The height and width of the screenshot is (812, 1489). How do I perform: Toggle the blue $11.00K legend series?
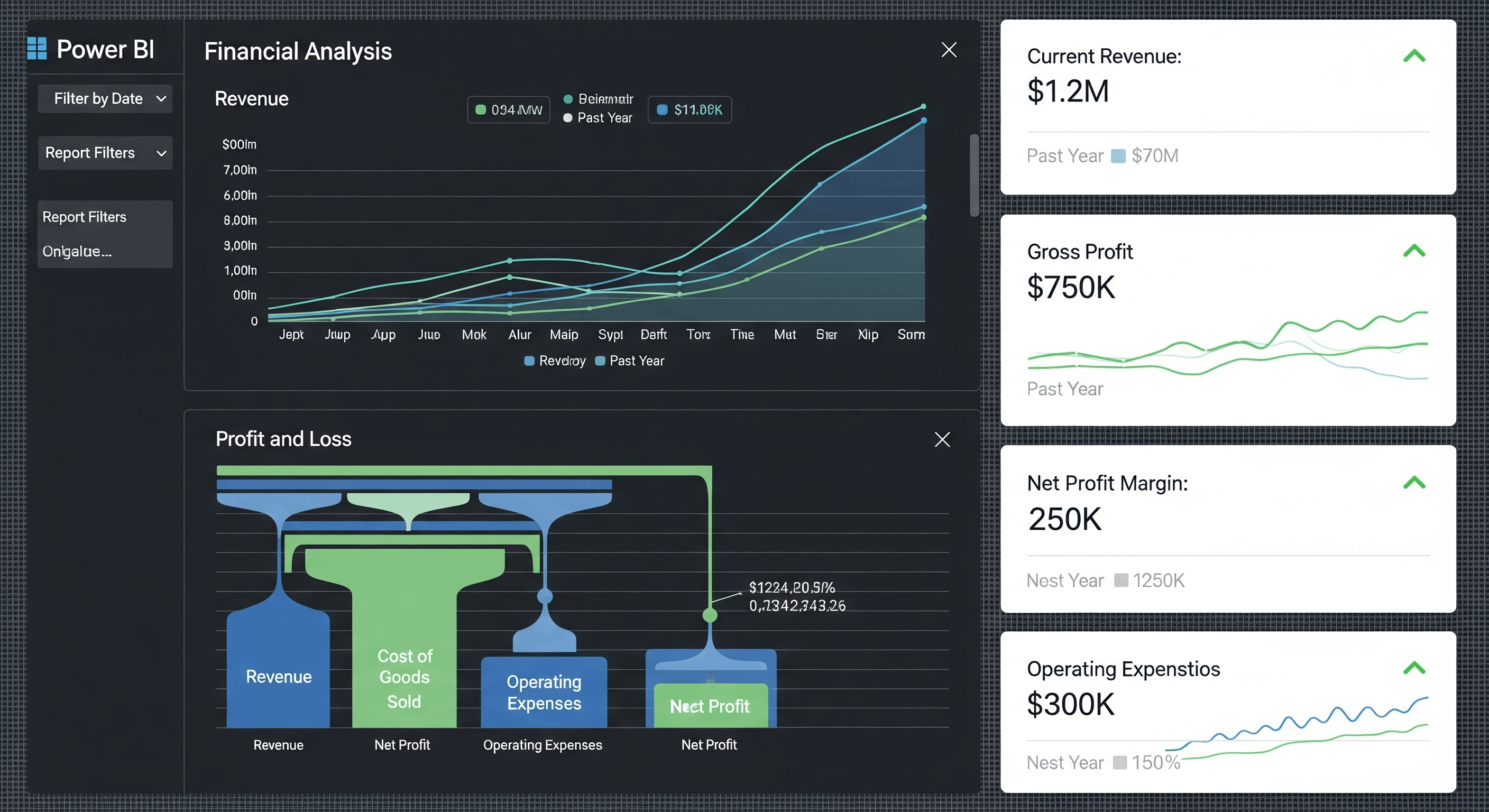click(x=690, y=110)
